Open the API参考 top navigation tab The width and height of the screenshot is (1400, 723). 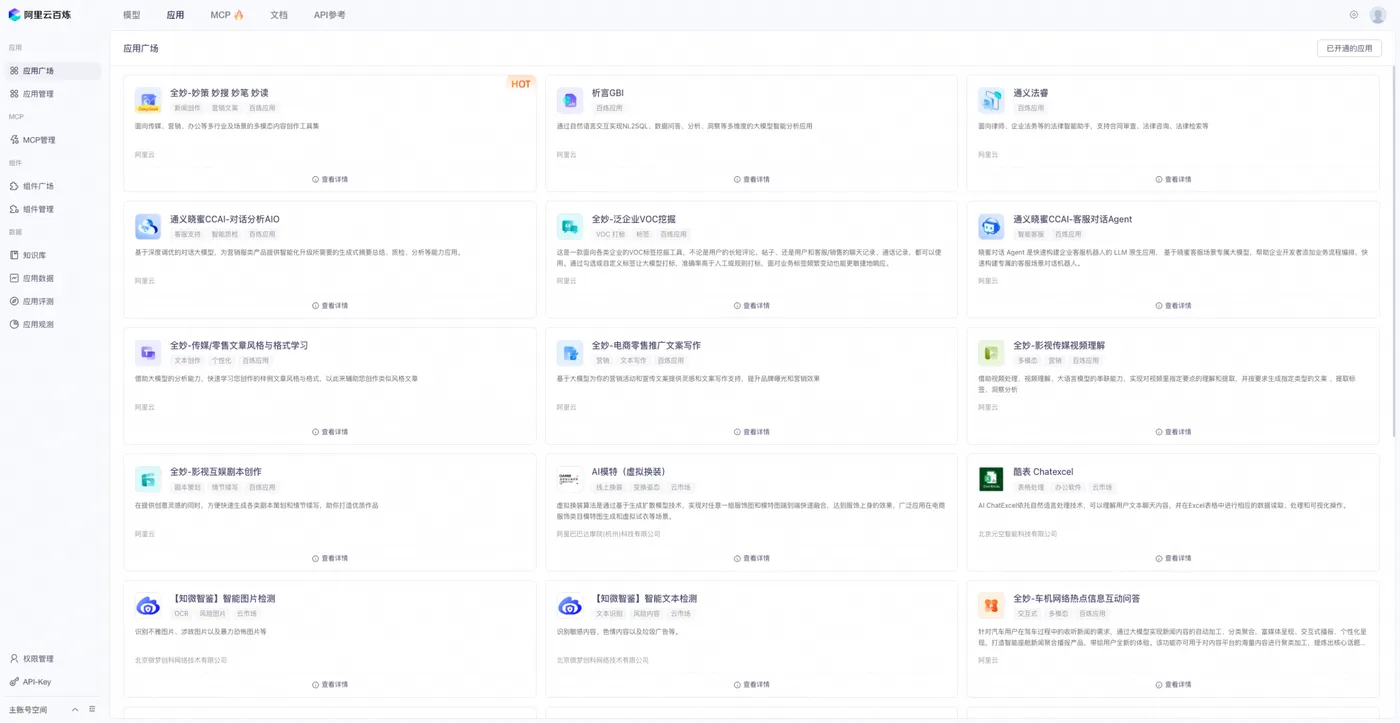tap(329, 15)
